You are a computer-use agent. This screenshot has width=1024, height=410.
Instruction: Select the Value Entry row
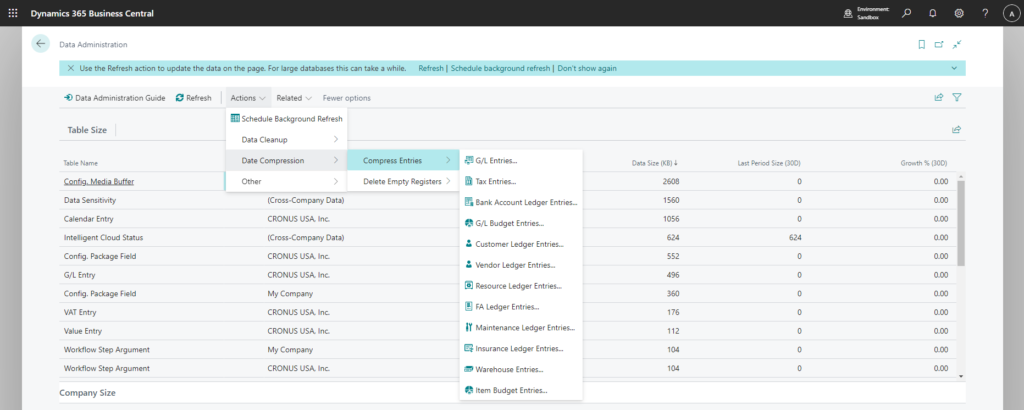click(x=509, y=331)
